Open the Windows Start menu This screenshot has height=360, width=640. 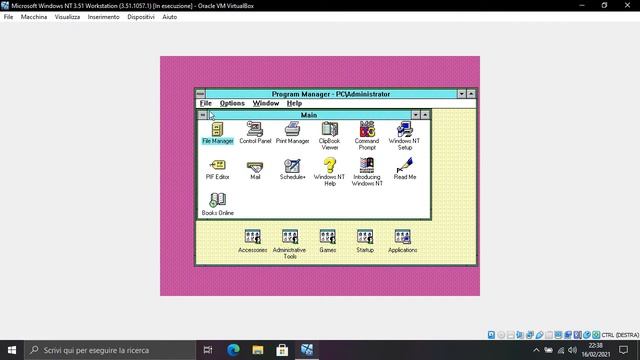tap(12, 350)
